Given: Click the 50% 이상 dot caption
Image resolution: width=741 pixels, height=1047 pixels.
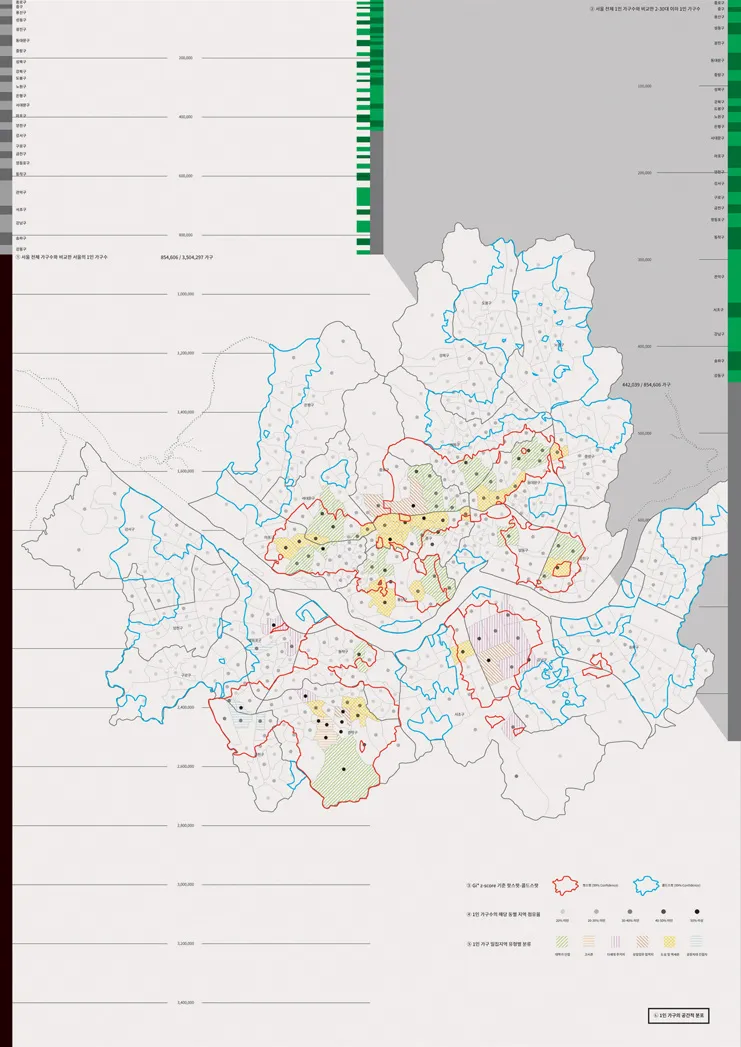Looking at the screenshot, I should tap(697, 921).
